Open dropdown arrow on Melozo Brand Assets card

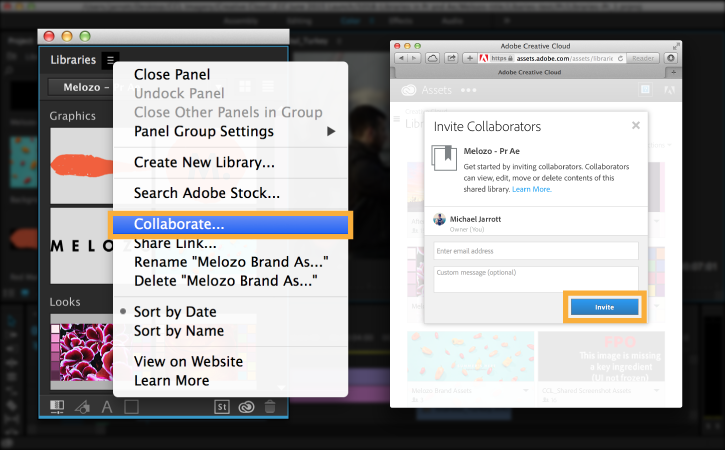point(526,390)
